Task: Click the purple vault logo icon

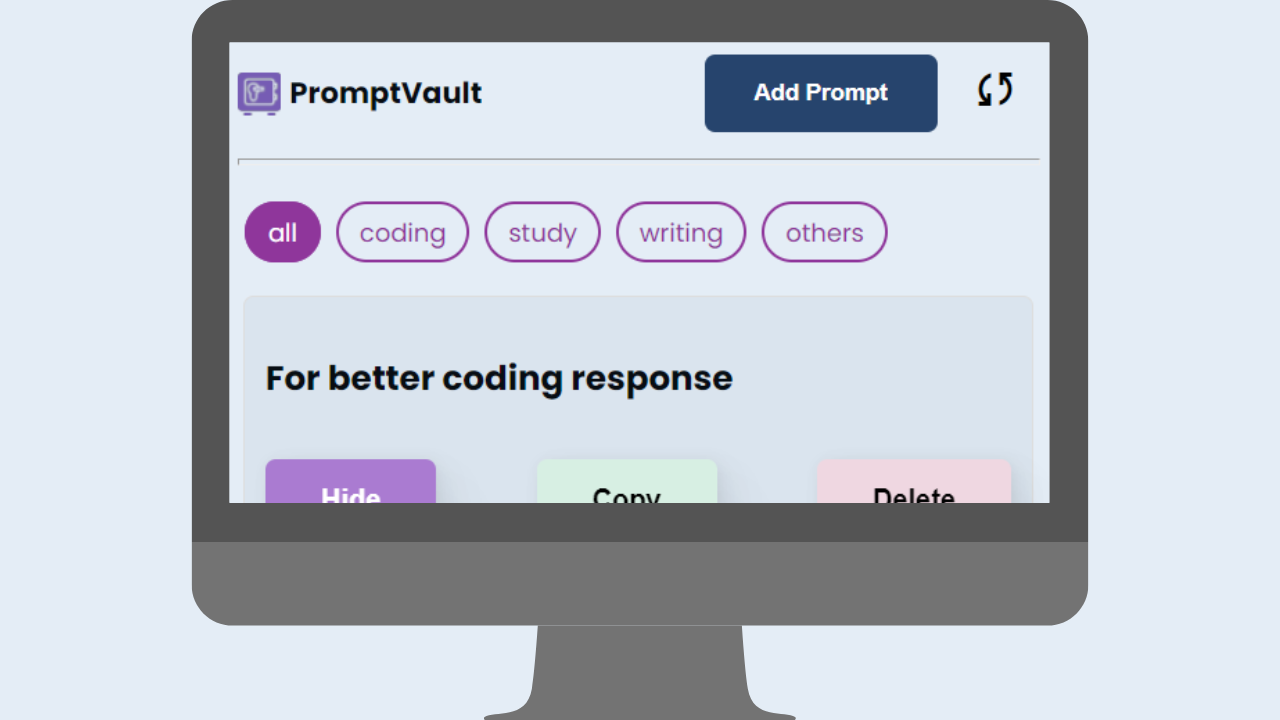Action: (259, 93)
